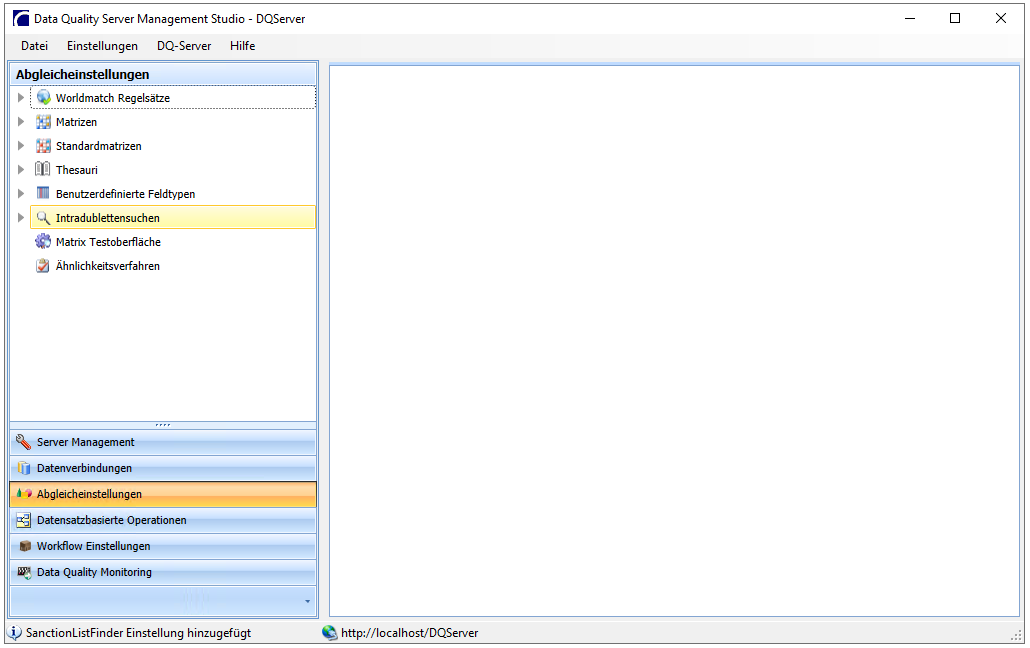Click the Datenverbindungen icon
This screenshot has width=1030, height=648.
click(24, 468)
